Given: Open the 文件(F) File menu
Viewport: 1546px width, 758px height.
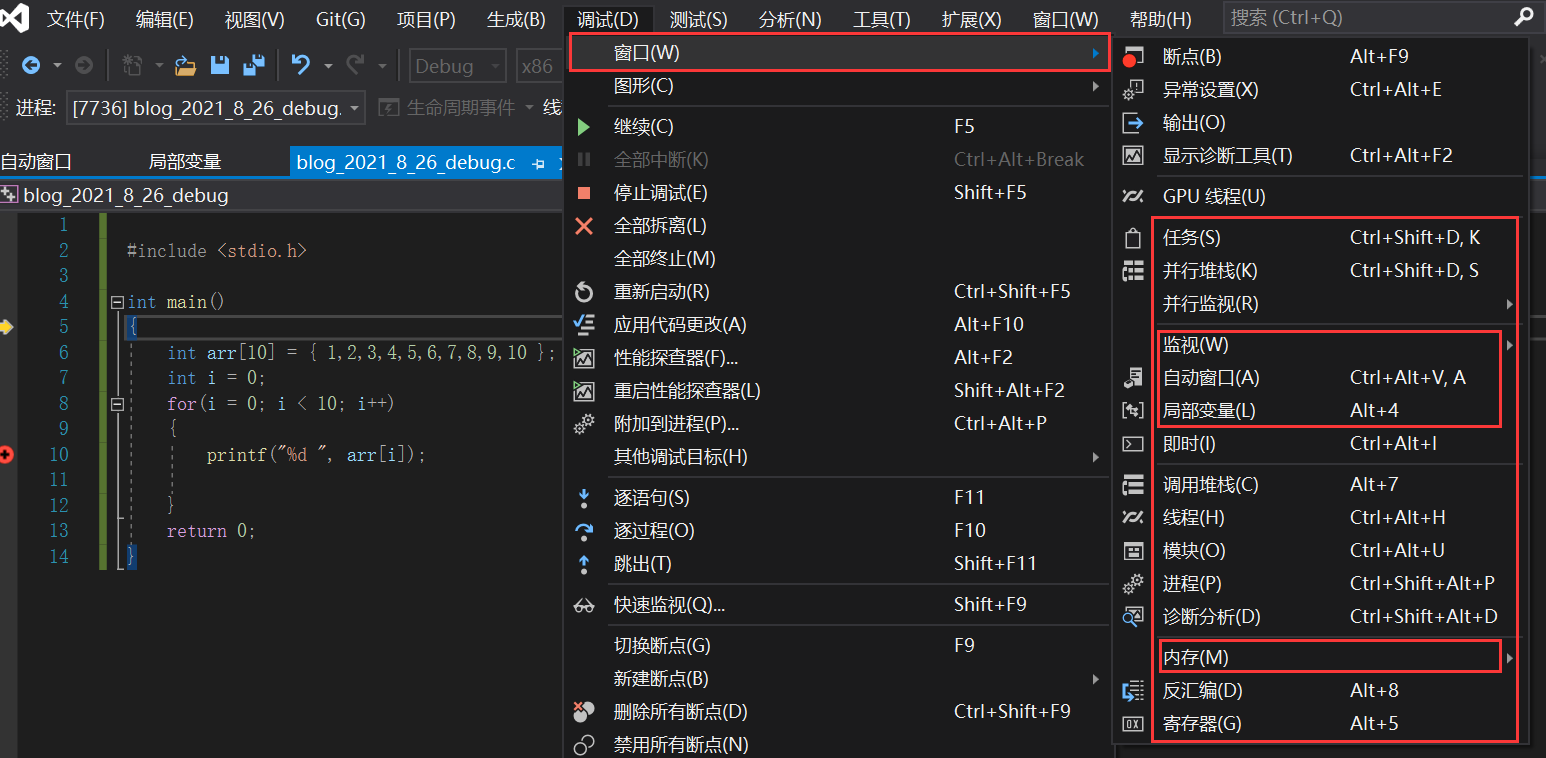Looking at the screenshot, I should point(76,19).
